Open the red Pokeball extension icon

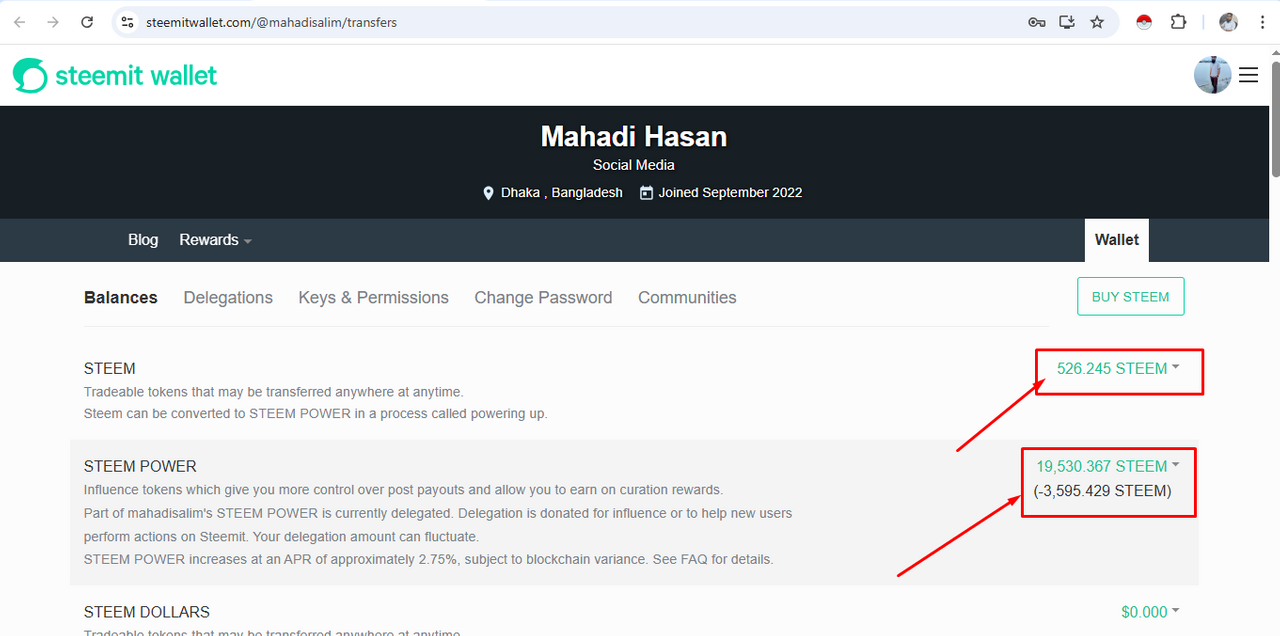tap(1144, 22)
